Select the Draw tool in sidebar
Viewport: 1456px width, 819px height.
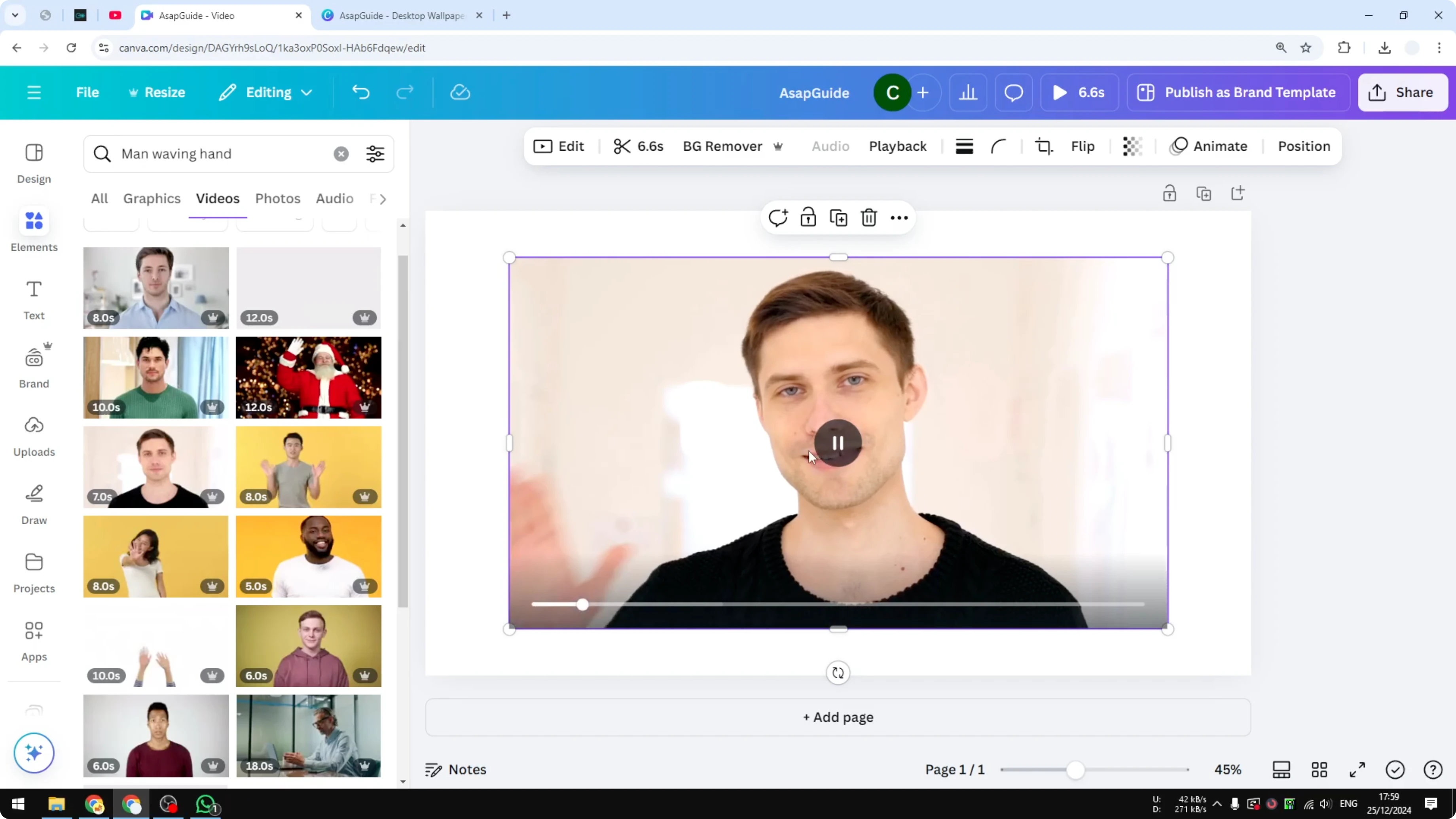[x=33, y=504]
